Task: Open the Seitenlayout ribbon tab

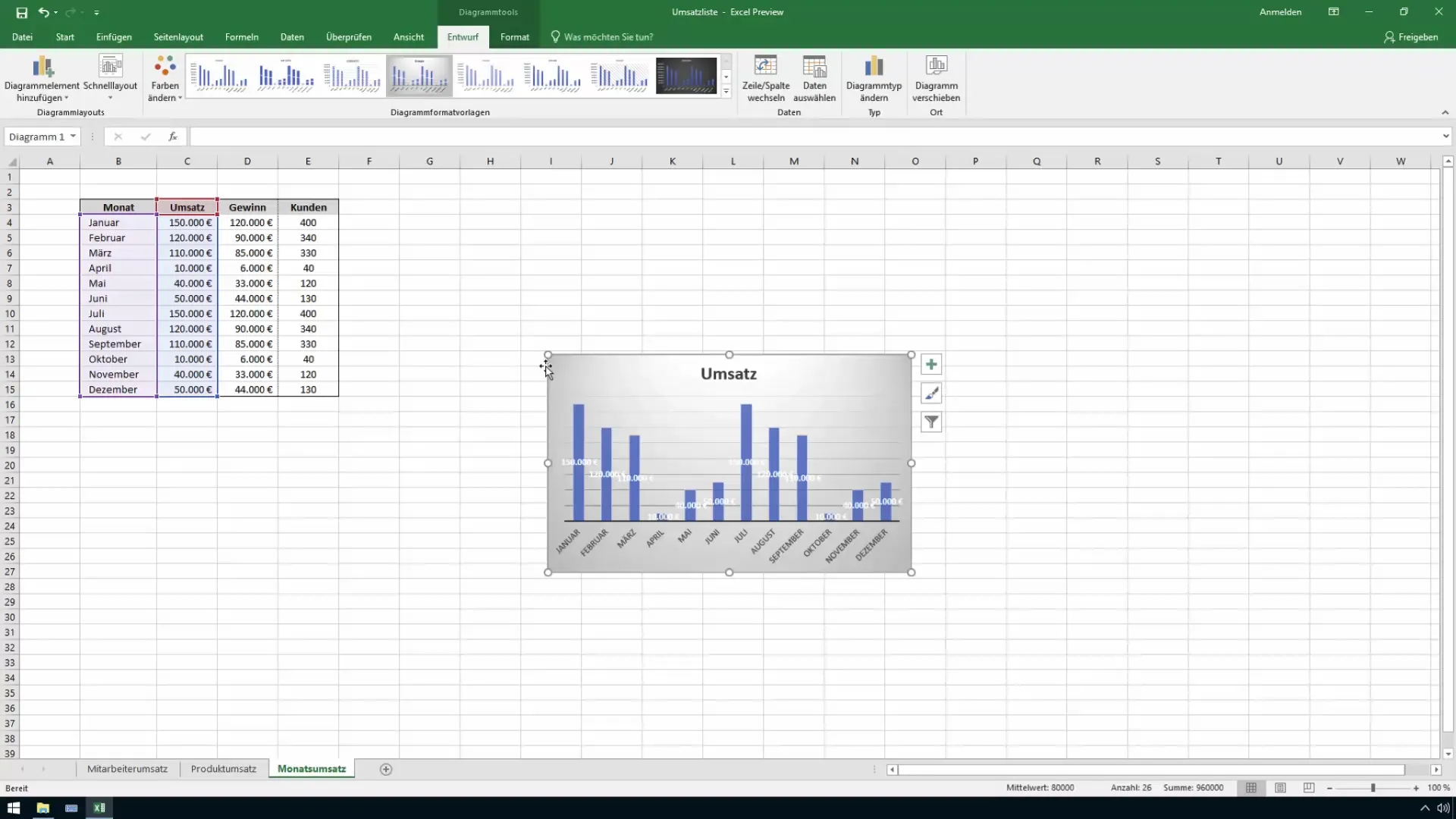Action: point(178,36)
